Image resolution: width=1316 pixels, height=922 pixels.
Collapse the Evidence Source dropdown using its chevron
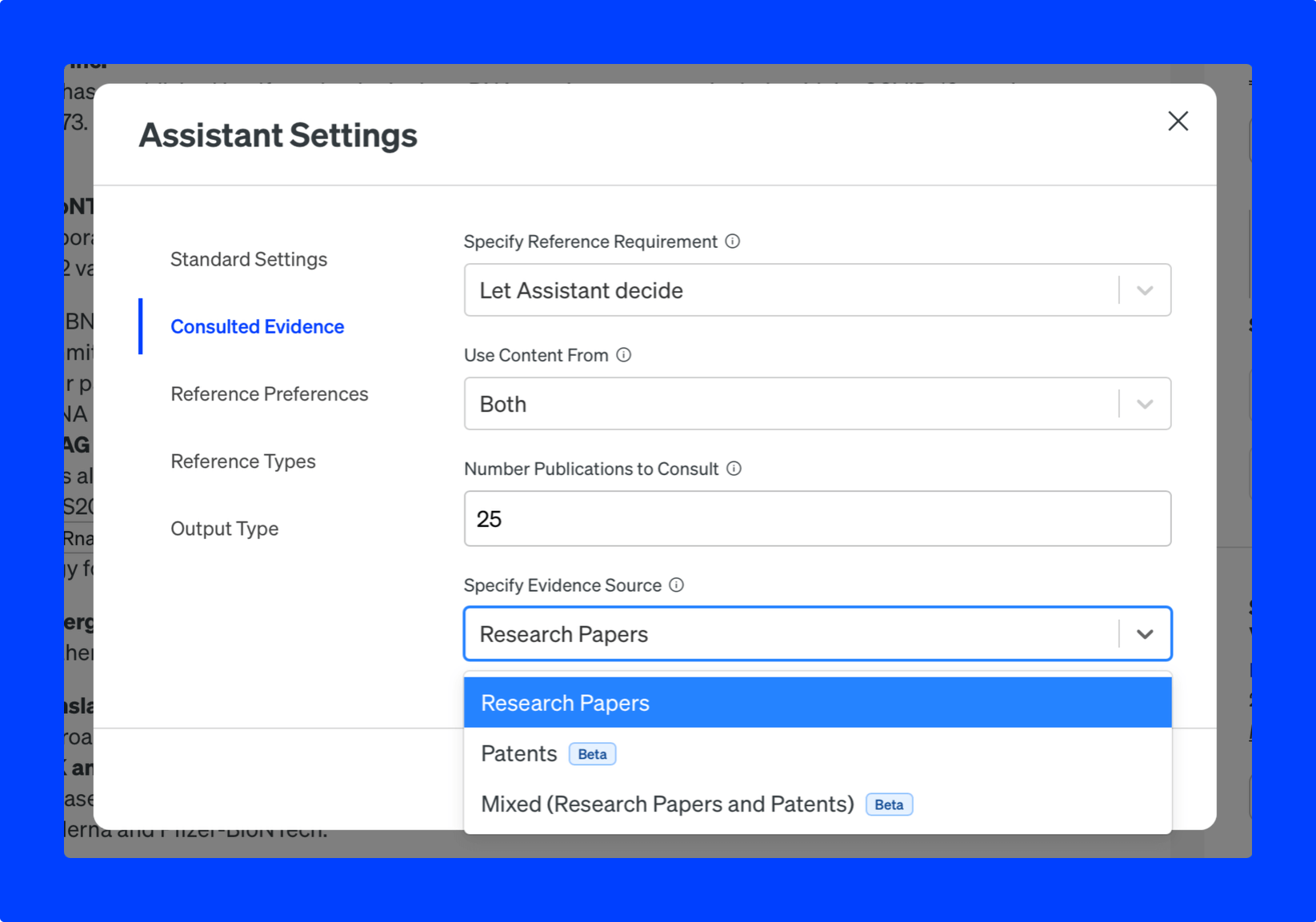click(1145, 634)
